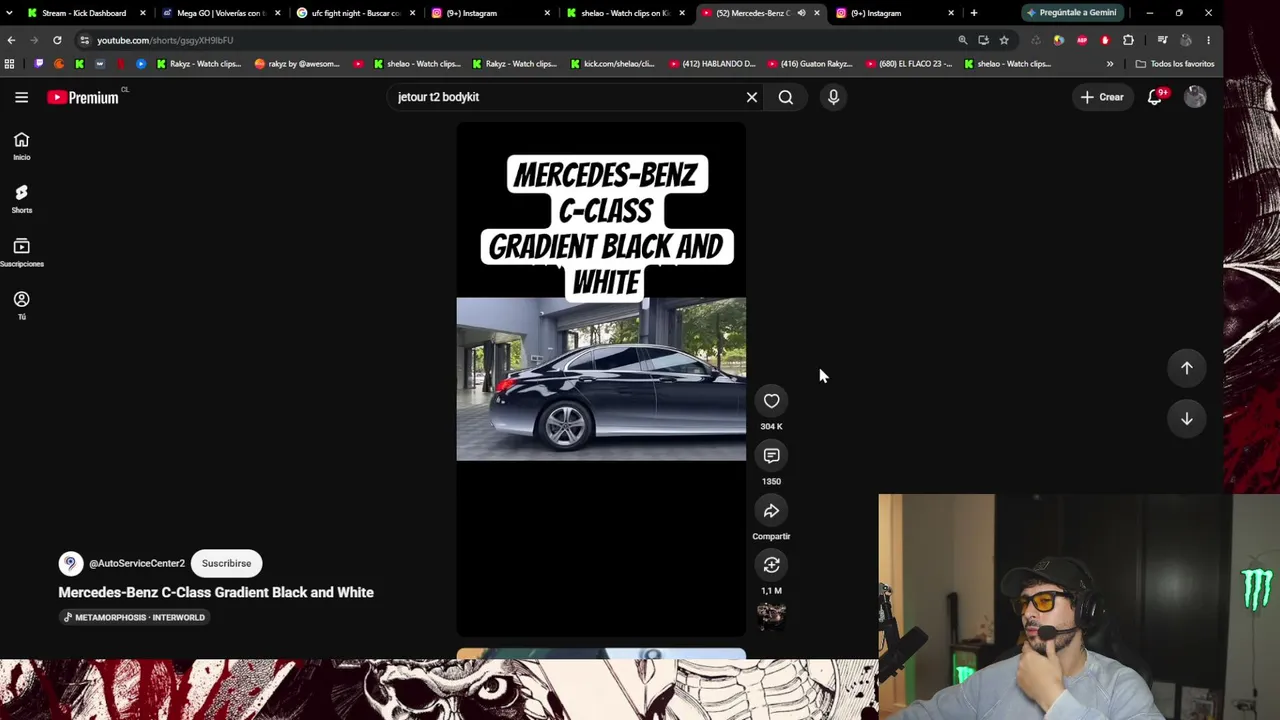This screenshot has height=720, width=1280.
Task: Switch to the ufc fight night tab
Action: point(355,13)
